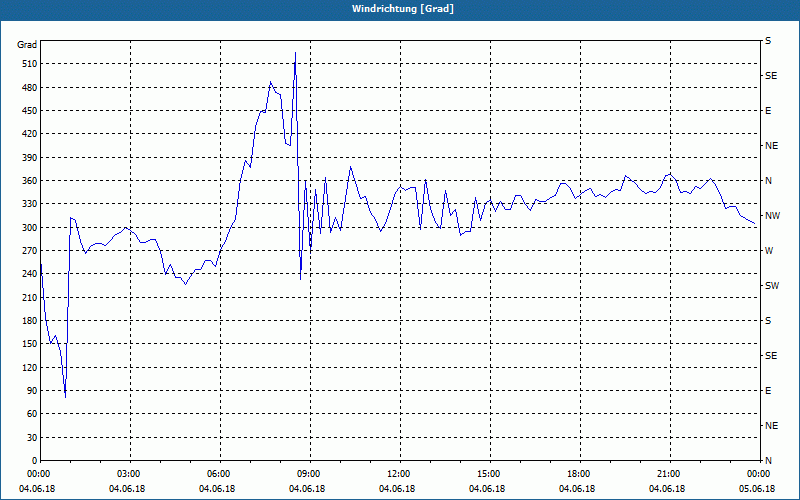Click the 06:00 time label
The height and width of the screenshot is (500, 800).
(217, 474)
